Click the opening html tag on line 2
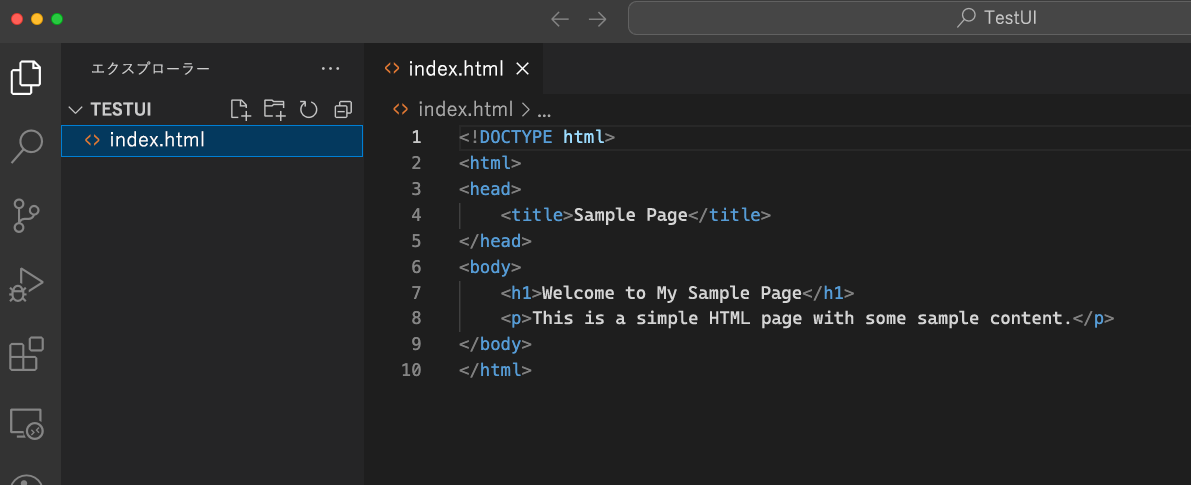The width and height of the screenshot is (1191, 485). 490,163
